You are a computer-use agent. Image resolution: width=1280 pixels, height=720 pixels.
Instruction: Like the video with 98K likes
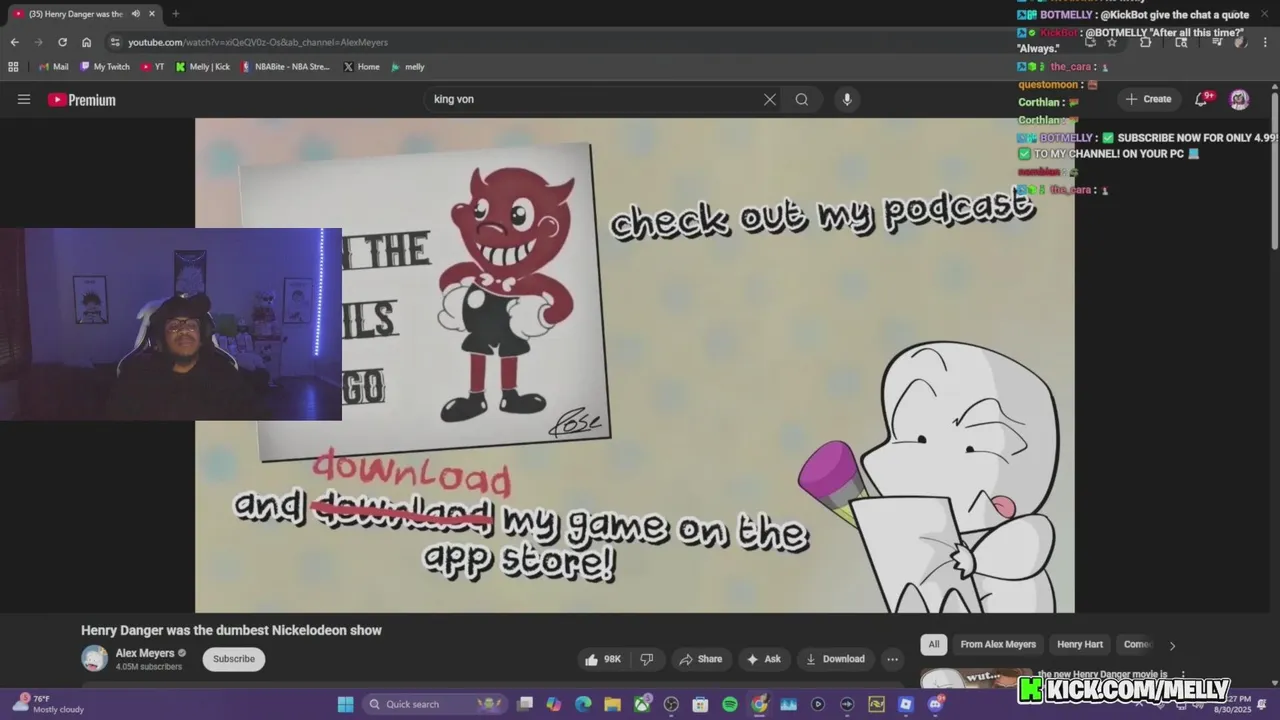click(x=603, y=659)
